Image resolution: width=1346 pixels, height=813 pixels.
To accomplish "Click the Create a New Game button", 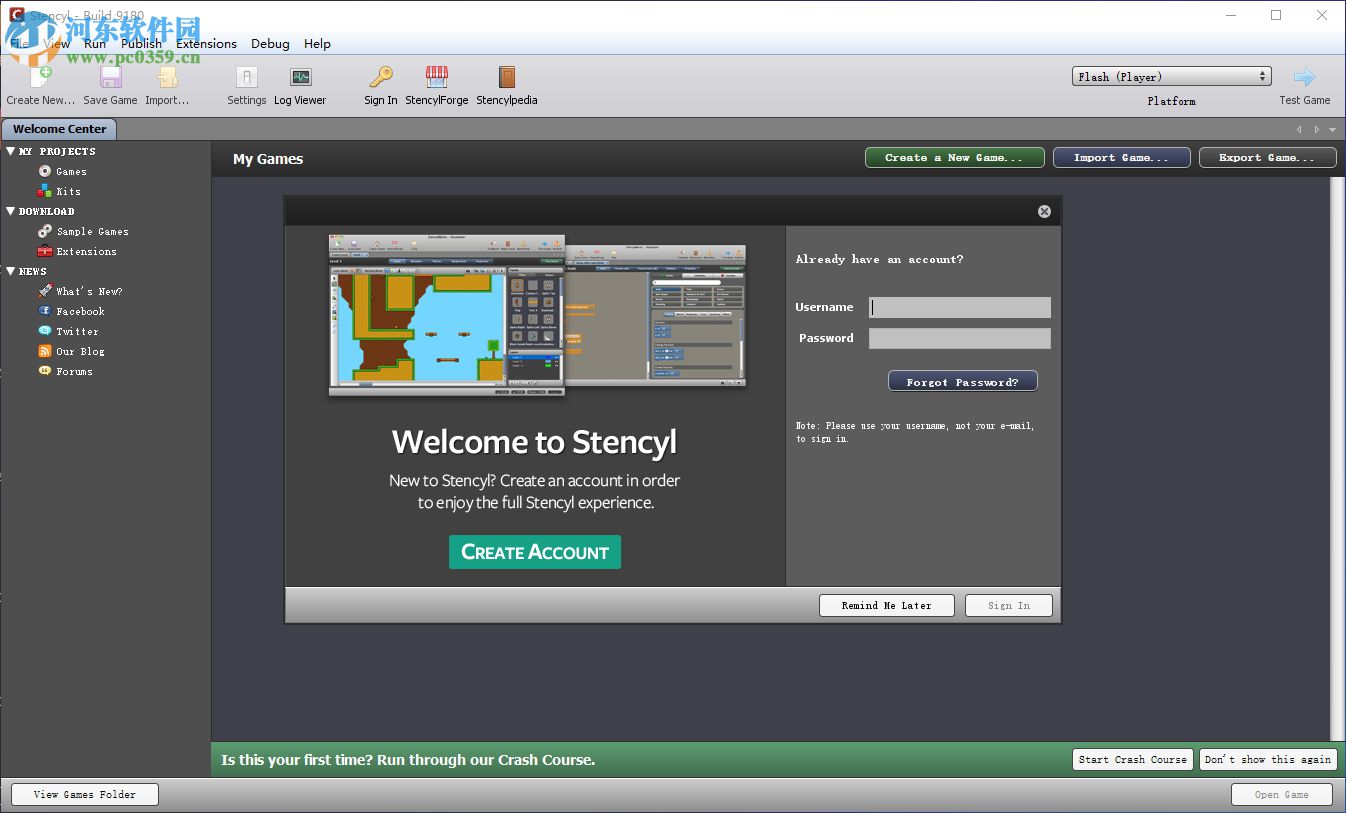I will [x=955, y=158].
